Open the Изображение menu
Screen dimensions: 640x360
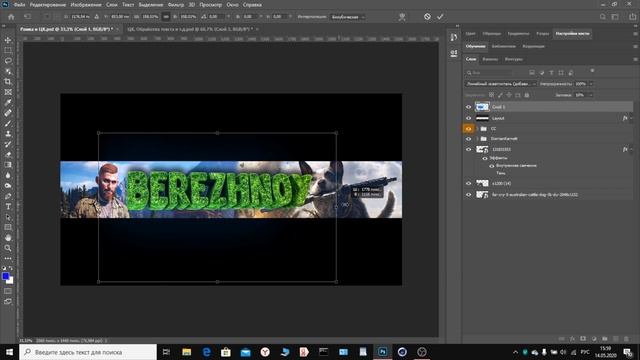click(86, 5)
